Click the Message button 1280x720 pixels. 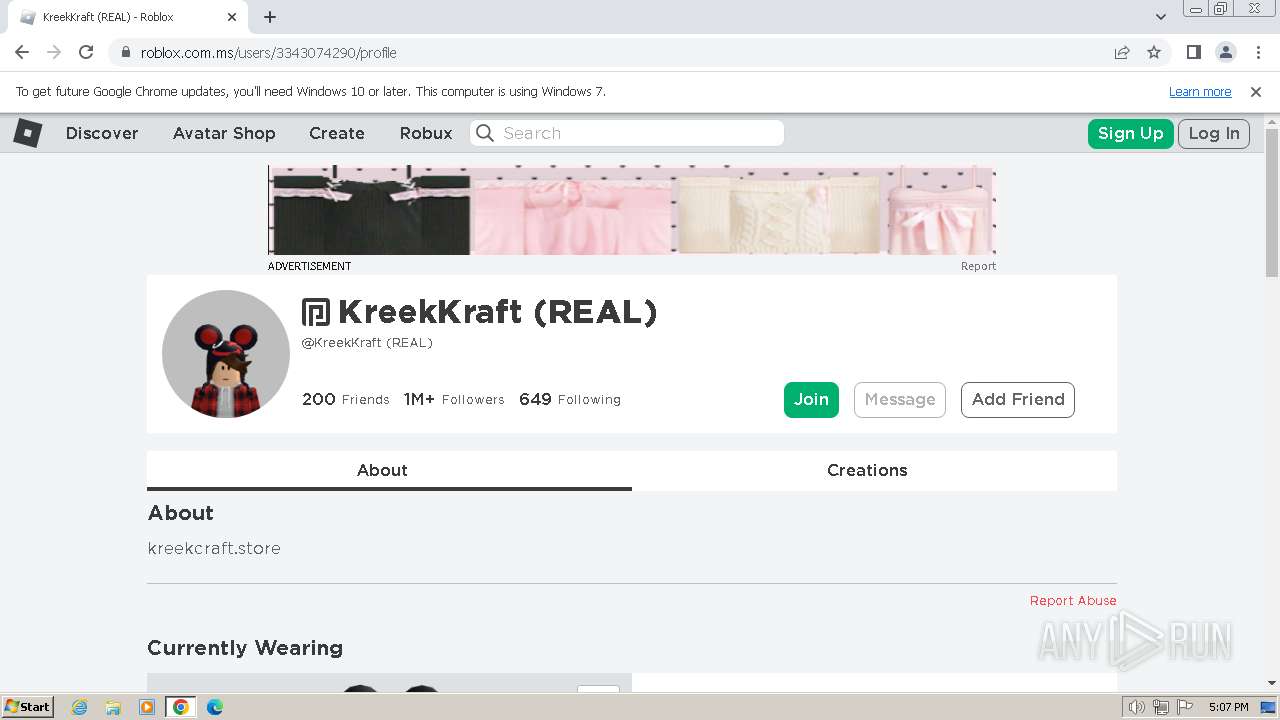[x=900, y=399]
